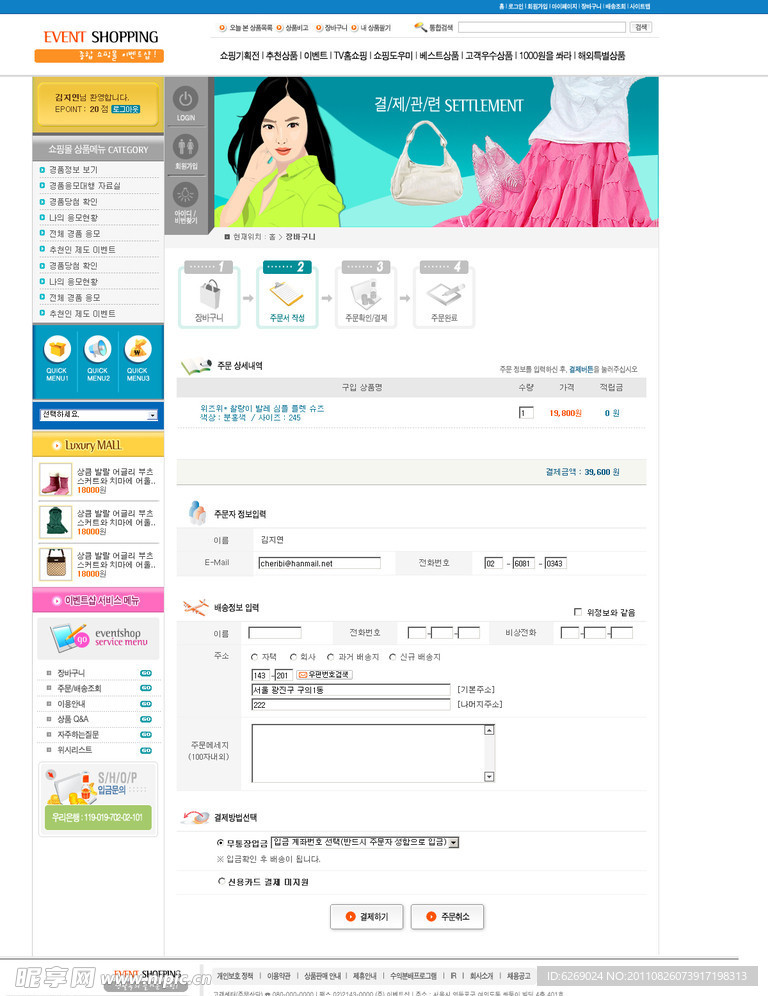The width and height of the screenshot is (768, 996).
Task: Open the 입금 계좌번호 선택 dropdown
Action: (x=365, y=842)
